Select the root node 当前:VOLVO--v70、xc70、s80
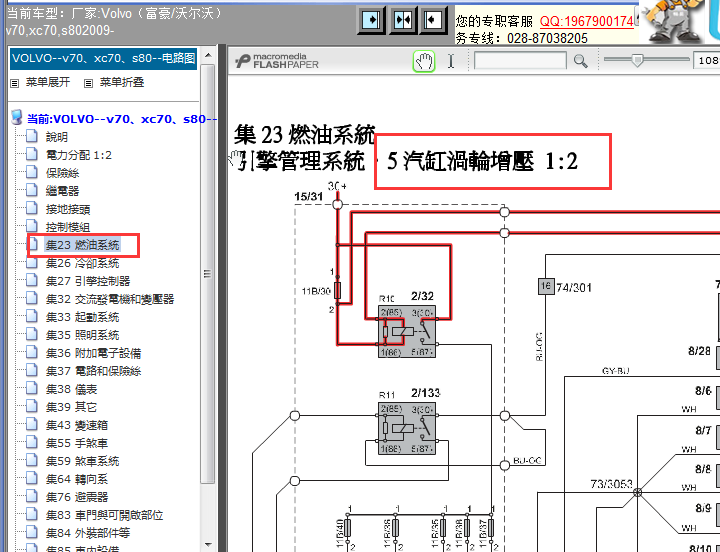This screenshot has height=552, width=720. pyautogui.click(x=122, y=119)
